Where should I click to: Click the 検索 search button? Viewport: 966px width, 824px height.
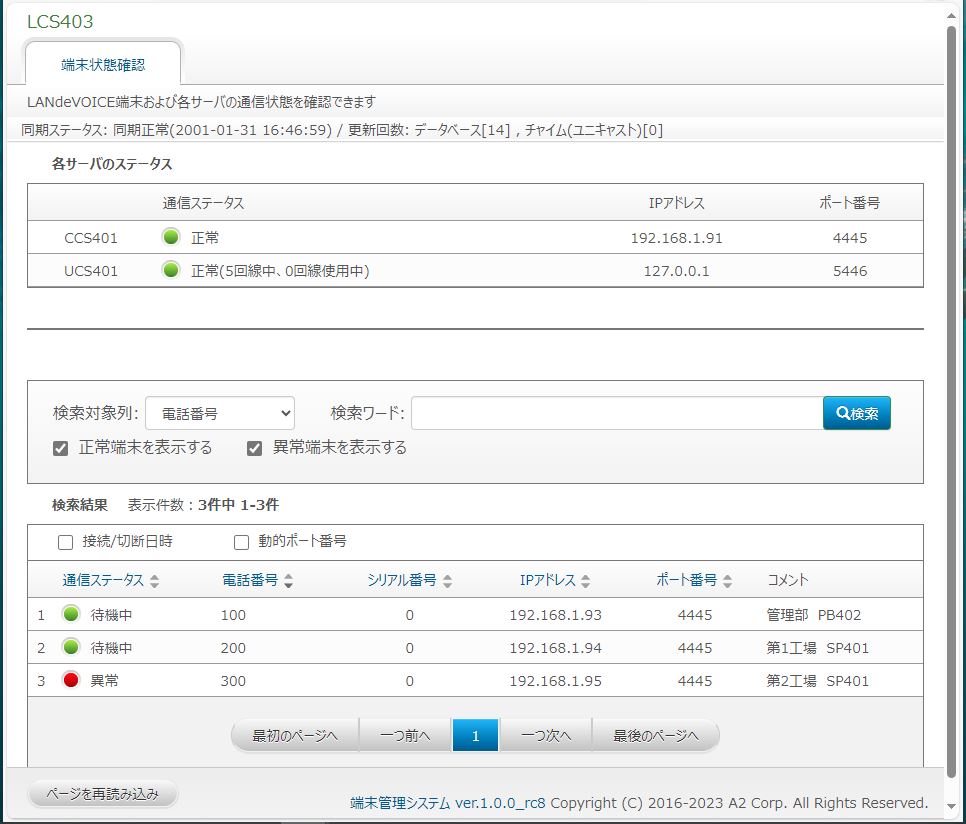click(856, 413)
